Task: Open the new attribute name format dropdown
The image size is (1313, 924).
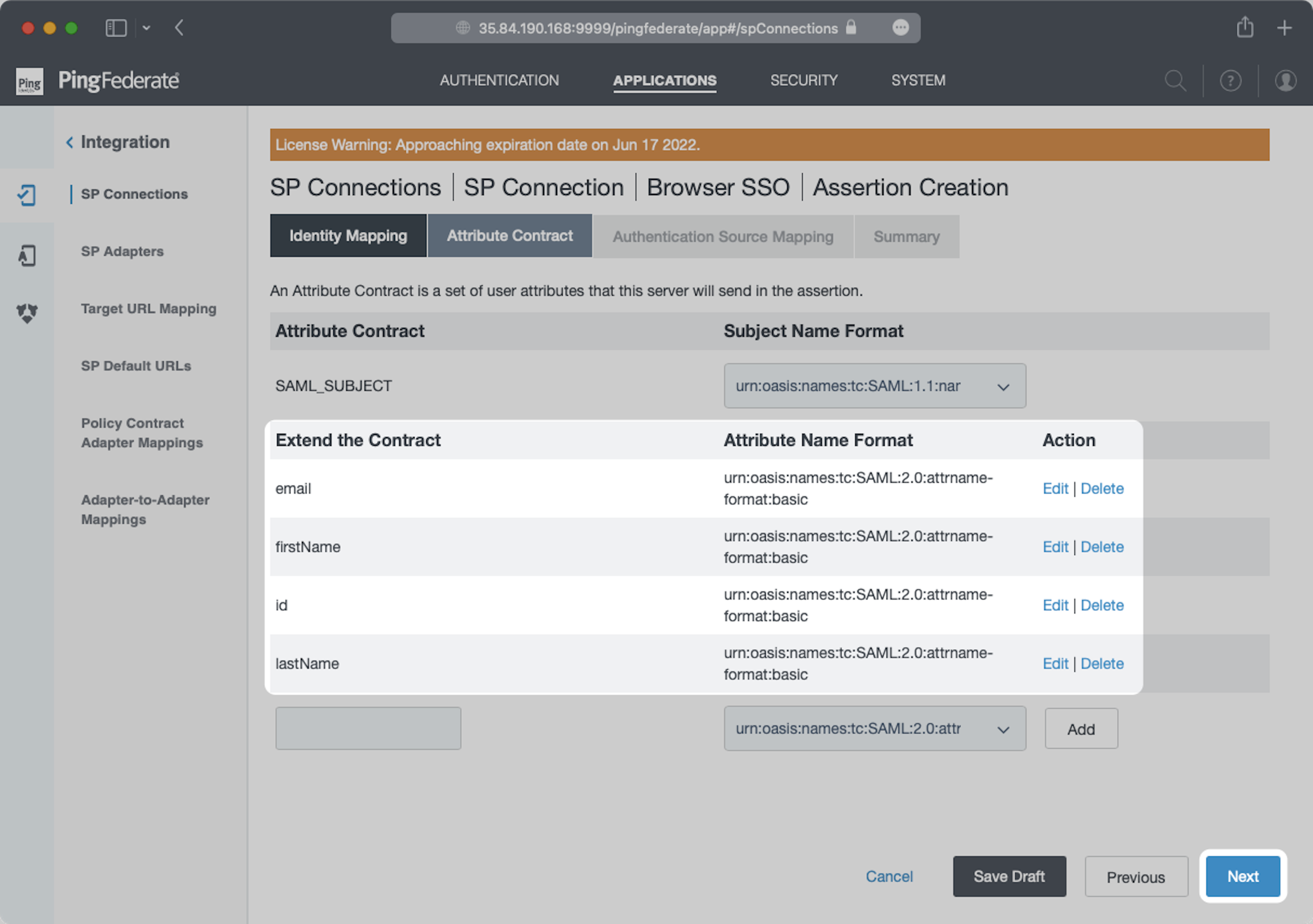Action: [x=874, y=728]
